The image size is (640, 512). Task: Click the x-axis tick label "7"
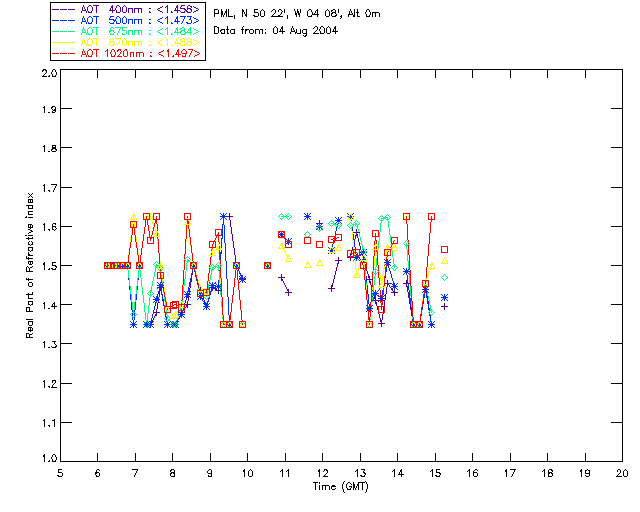click(x=135, y=473)
